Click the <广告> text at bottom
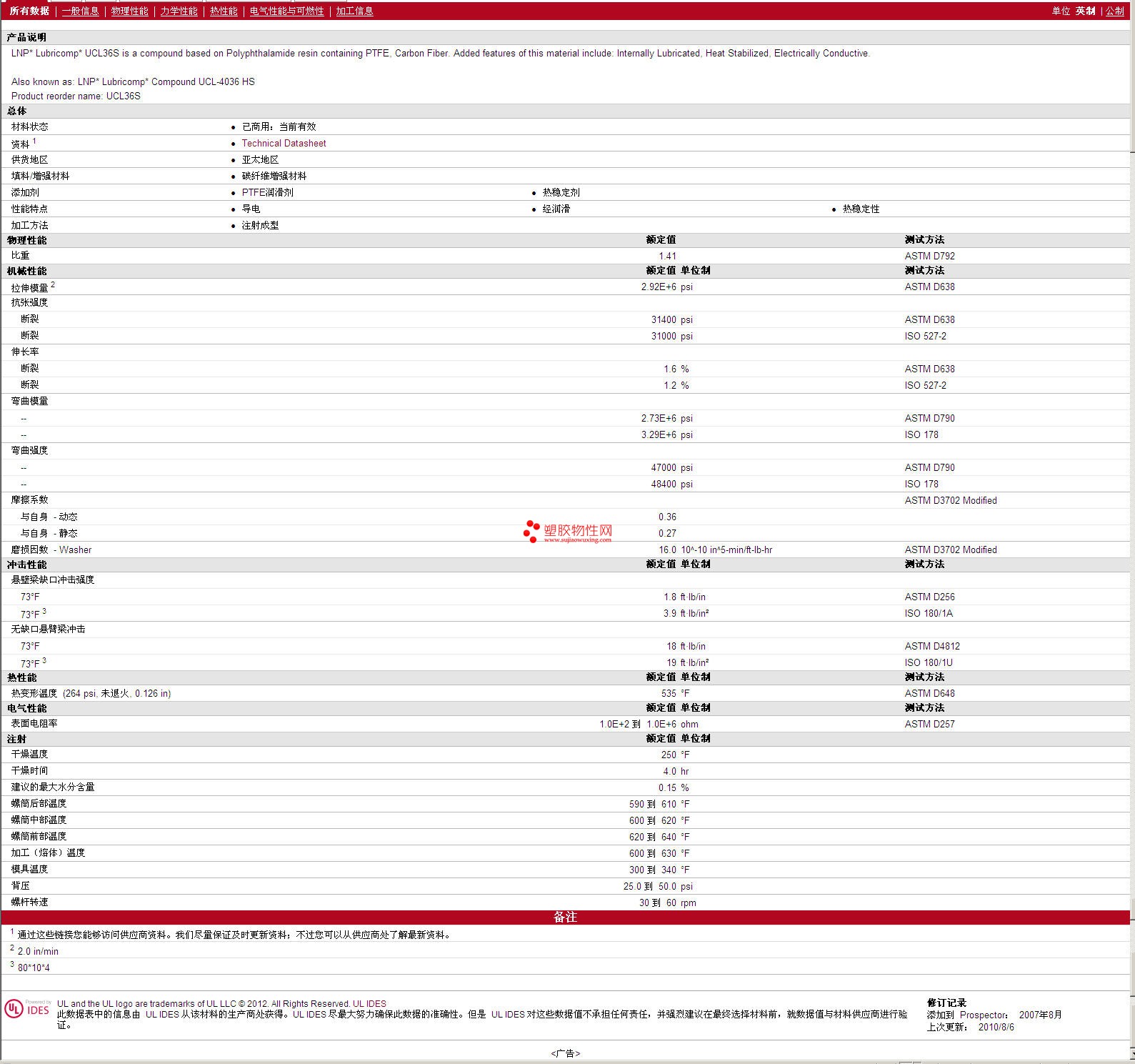Image resolution: width=1135 pixels, height=1064 pixels. pos(566,1053)
